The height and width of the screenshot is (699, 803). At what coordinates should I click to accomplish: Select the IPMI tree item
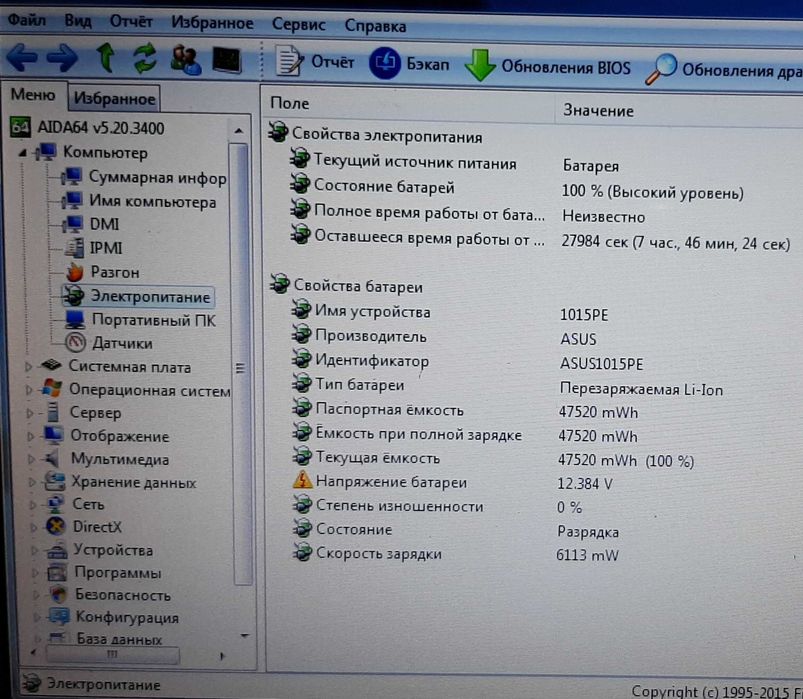click(94, 248)
